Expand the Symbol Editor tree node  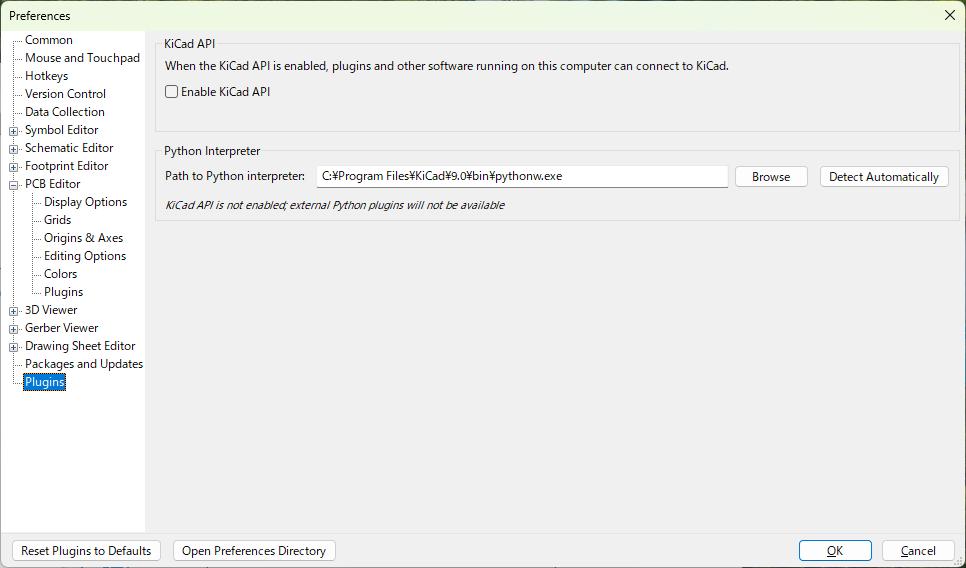(14, 131)
